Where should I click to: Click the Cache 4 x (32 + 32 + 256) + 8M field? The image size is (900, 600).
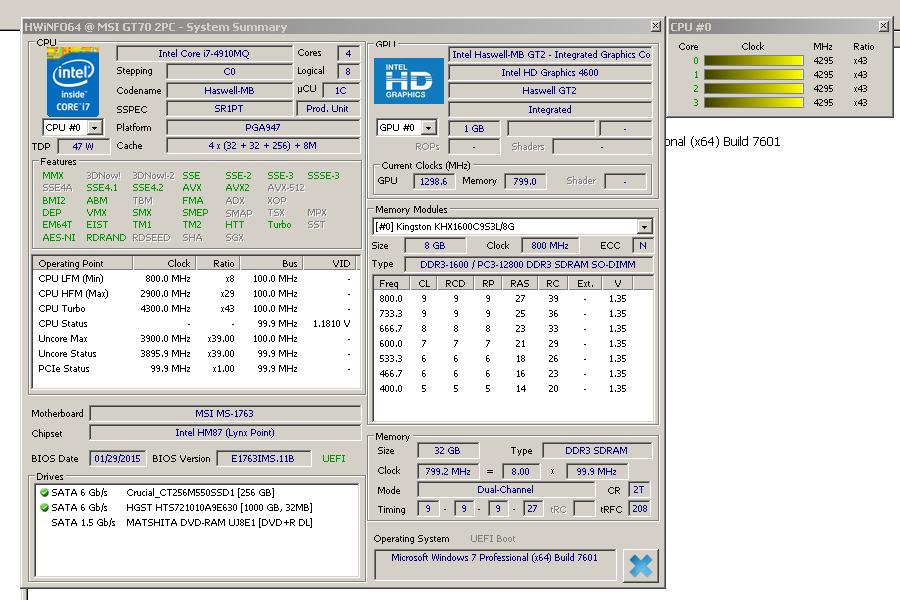[263, 146]
